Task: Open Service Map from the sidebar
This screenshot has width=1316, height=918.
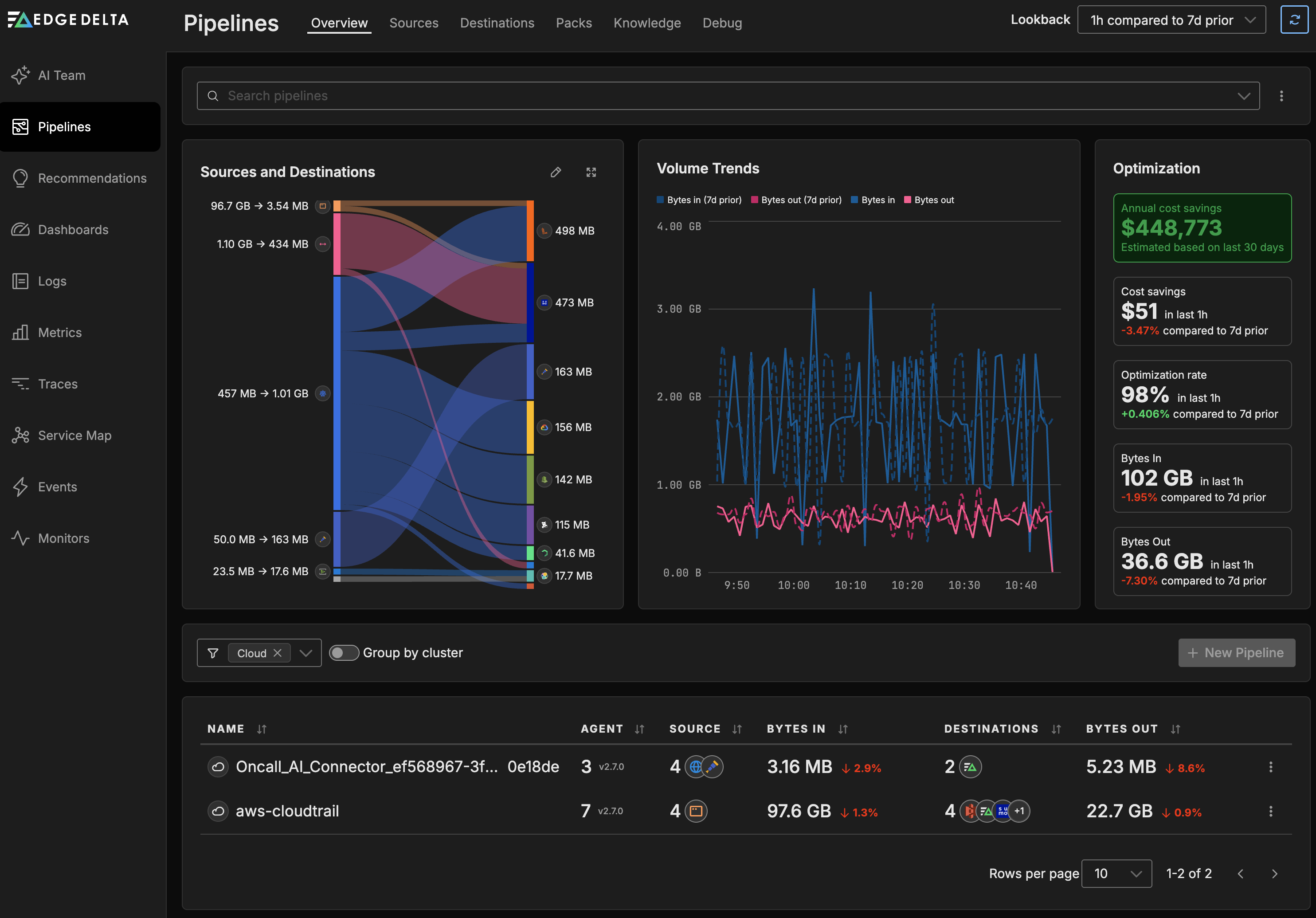Action: point(74,435)
